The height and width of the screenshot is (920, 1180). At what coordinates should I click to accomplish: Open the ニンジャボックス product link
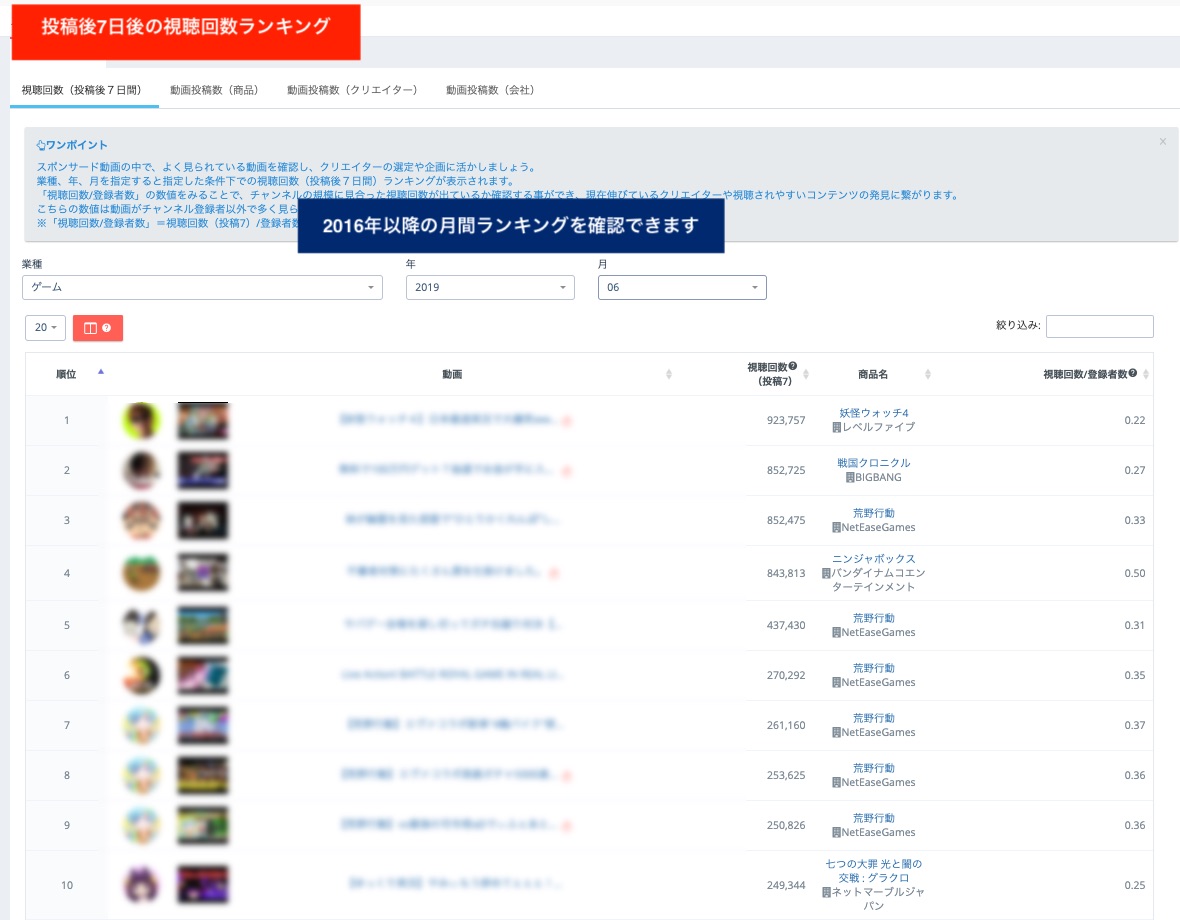[874, 559]
